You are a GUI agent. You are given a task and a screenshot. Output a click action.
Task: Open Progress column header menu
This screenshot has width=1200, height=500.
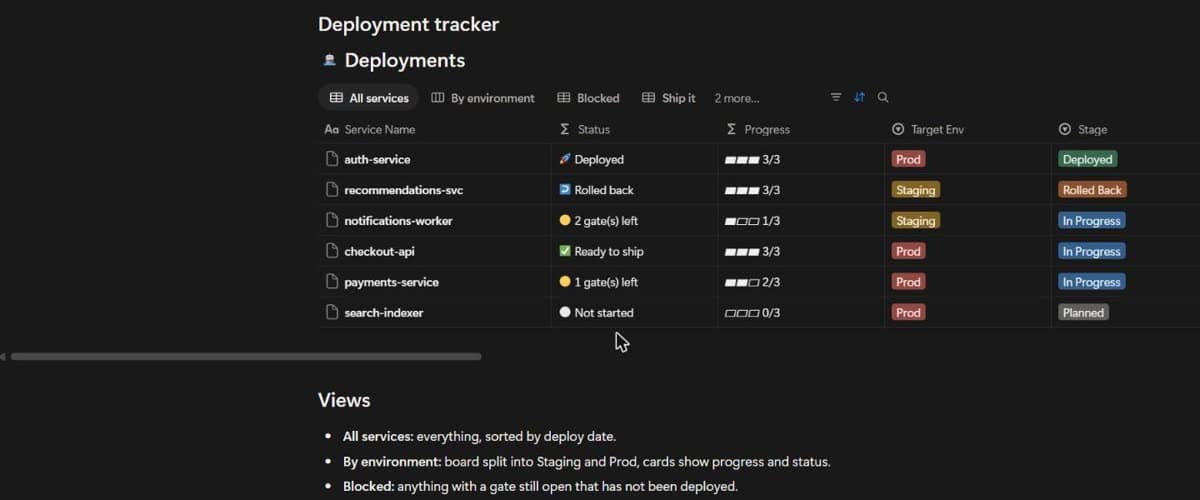(x=801, y=129)
